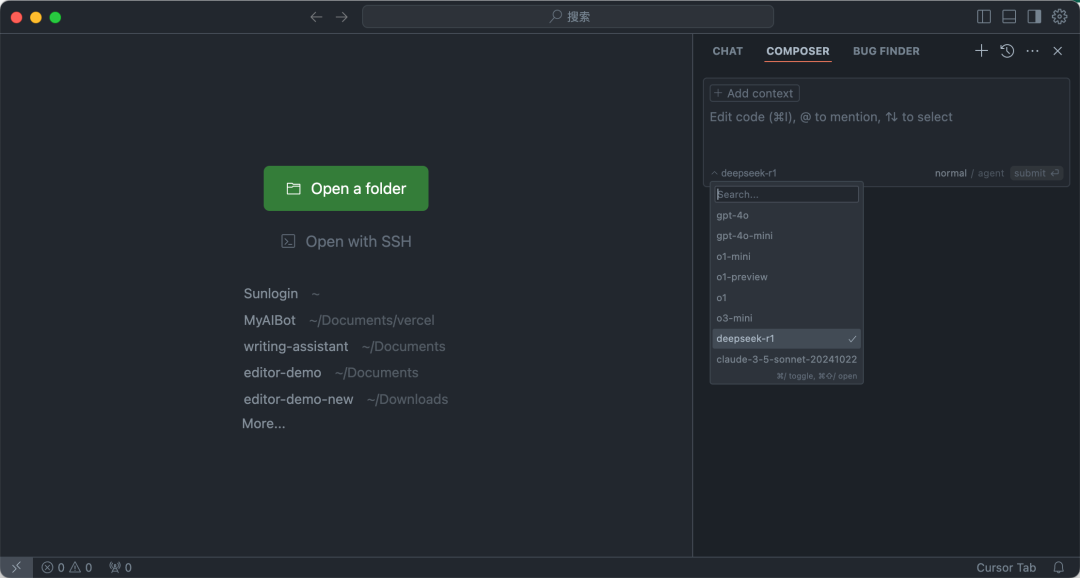Toggle the AI pane layout icon
The width and height of the screenshot is (1080, 578).
coord(1034,17)
